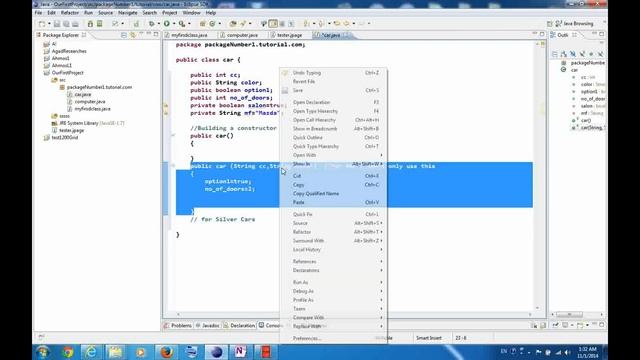Open the run button dropdown arrow
Image resolution: width=640 pixels, height=360 pixels.
point(173,24)
